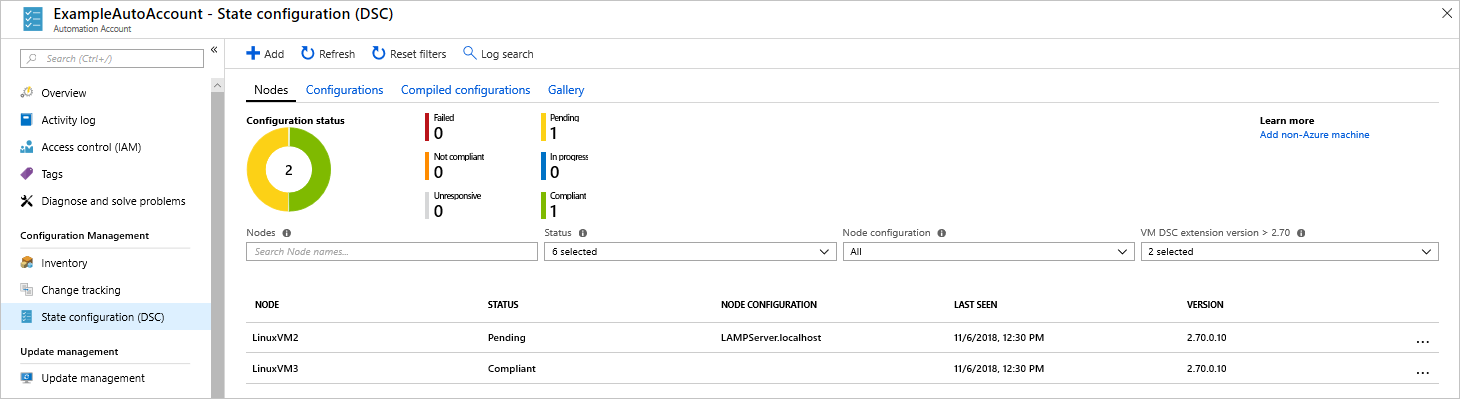Open Overview via its sidebar icon
Viewport: 1460px width, 399px height.
point(27,93)
